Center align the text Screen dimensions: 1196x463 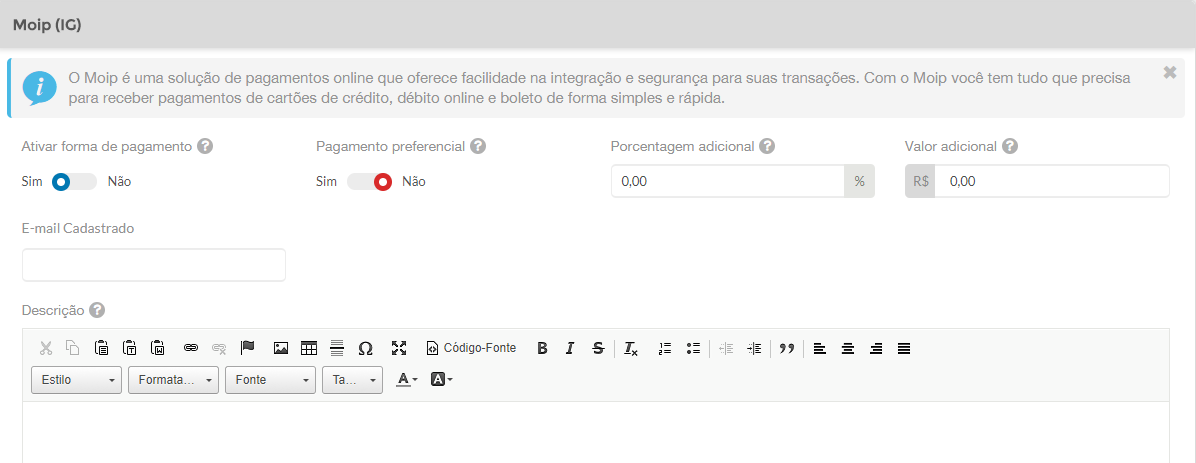847,349
